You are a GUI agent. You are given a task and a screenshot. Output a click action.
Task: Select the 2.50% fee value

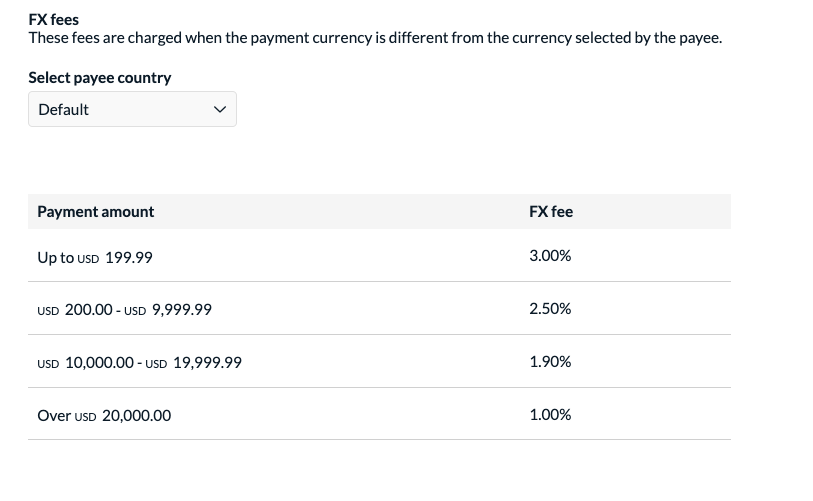[x=550, y=309]
